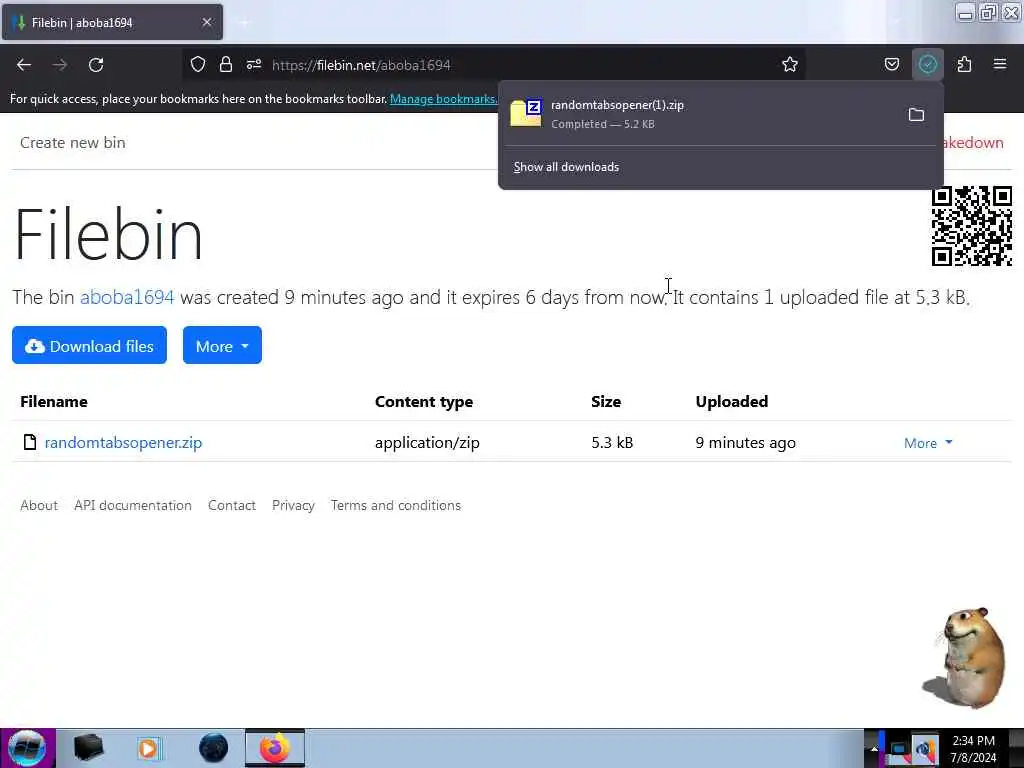Click the 9 minutes ago cell
1024x768 pixels.
coord(745,443)
